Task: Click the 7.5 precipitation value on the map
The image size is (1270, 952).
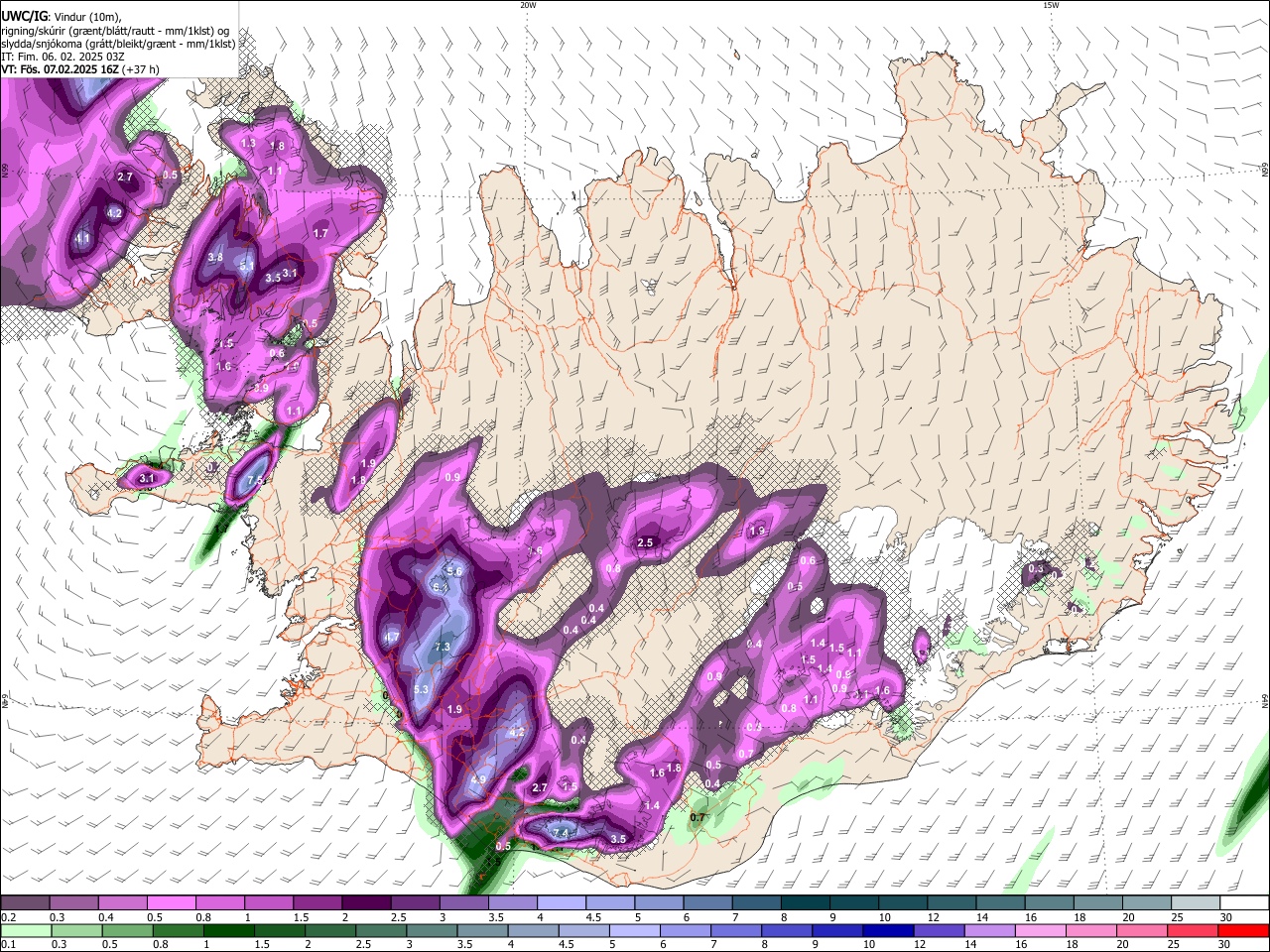Action: coord(254,481)
